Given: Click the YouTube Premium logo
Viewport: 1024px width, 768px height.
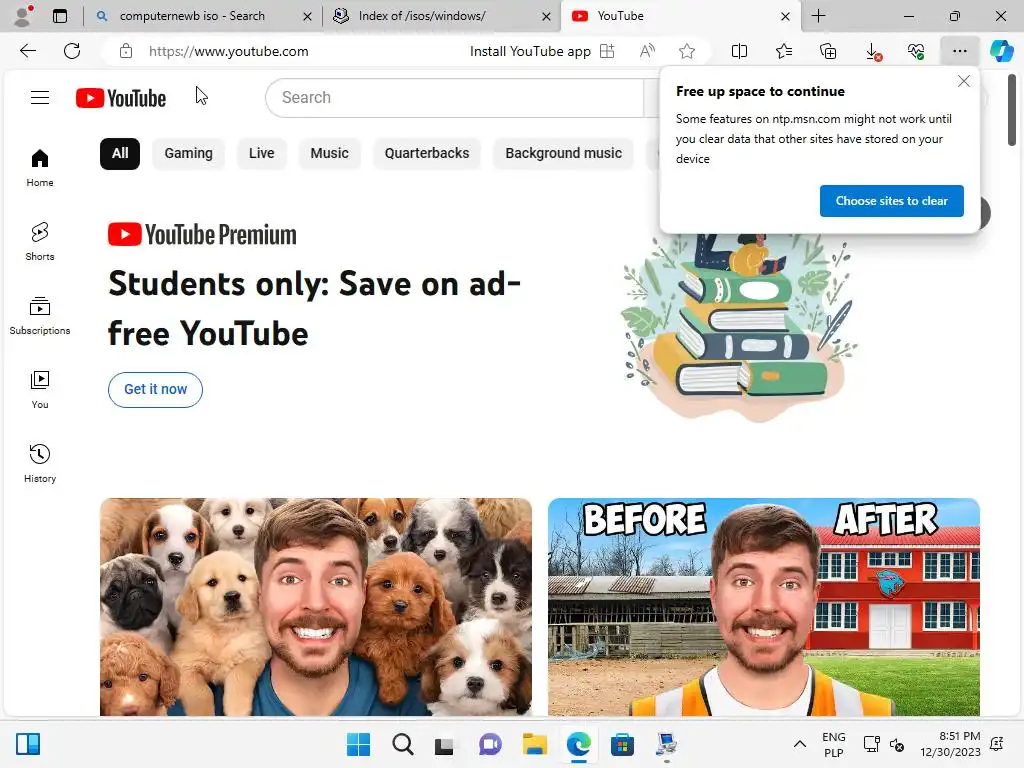Looking at the screenshot, I should tap(202, 234).
